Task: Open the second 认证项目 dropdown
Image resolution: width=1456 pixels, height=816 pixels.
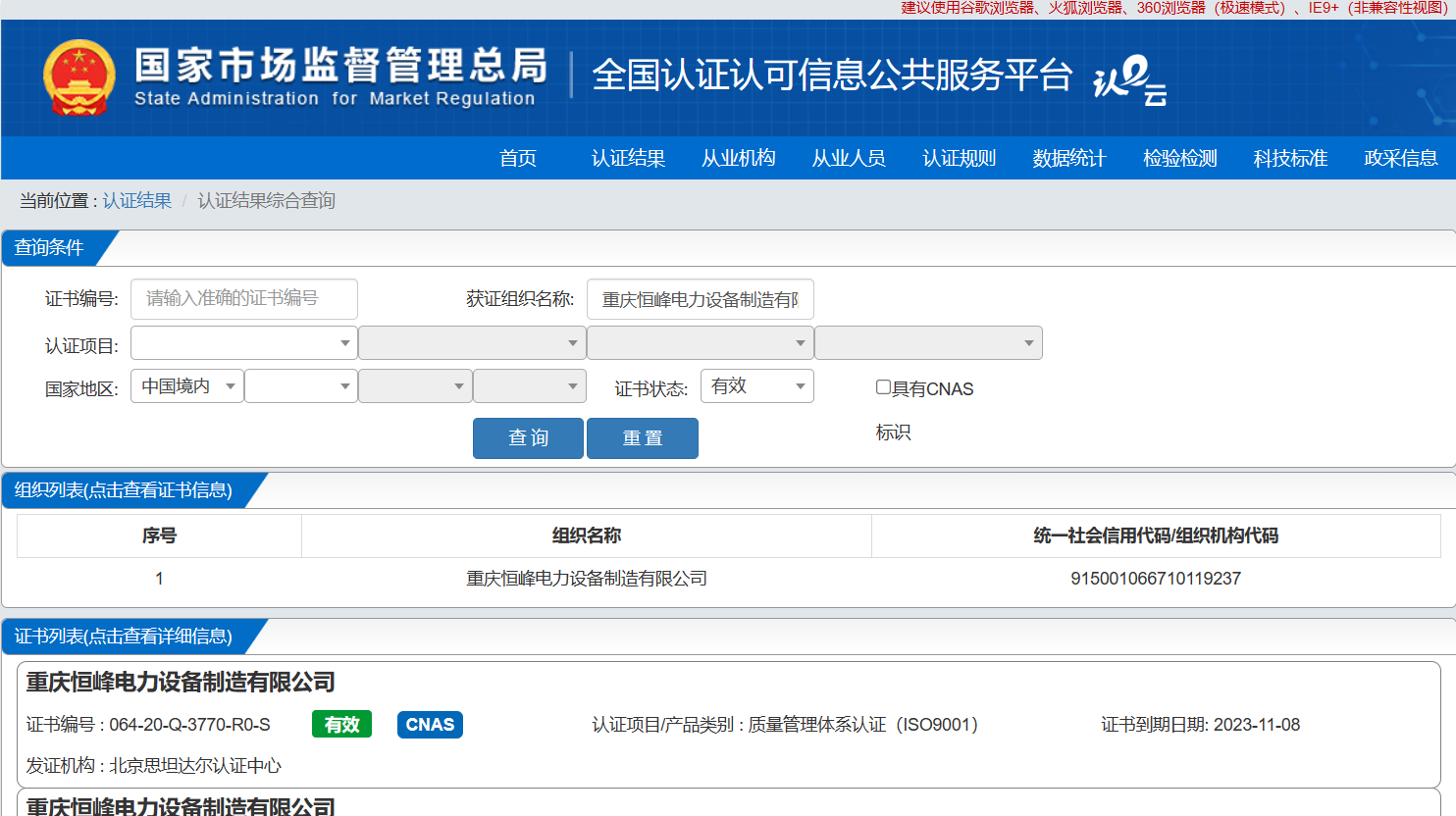Action: coord(472,343)
